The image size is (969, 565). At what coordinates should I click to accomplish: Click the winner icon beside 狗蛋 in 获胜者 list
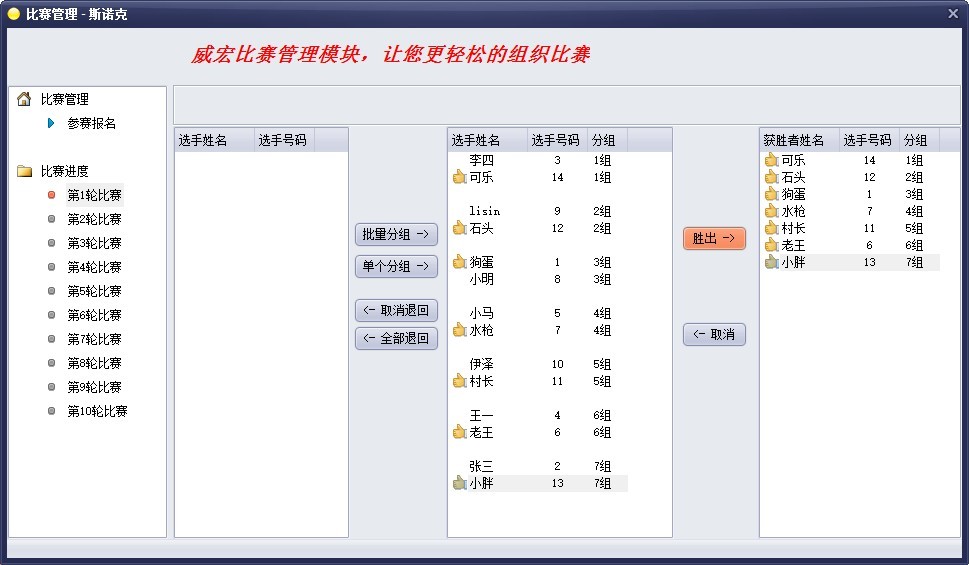point(771,194)
